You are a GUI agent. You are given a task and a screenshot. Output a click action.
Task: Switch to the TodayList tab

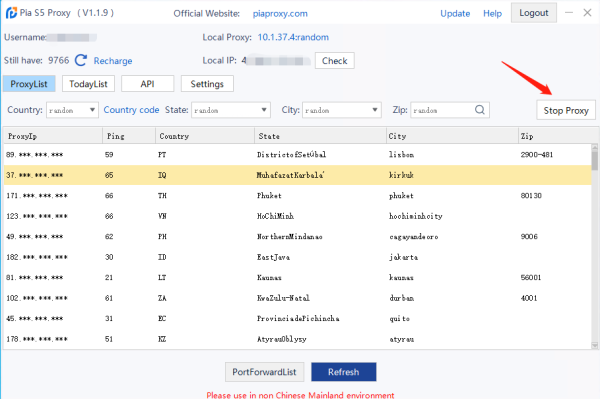(x=88, y=84)
